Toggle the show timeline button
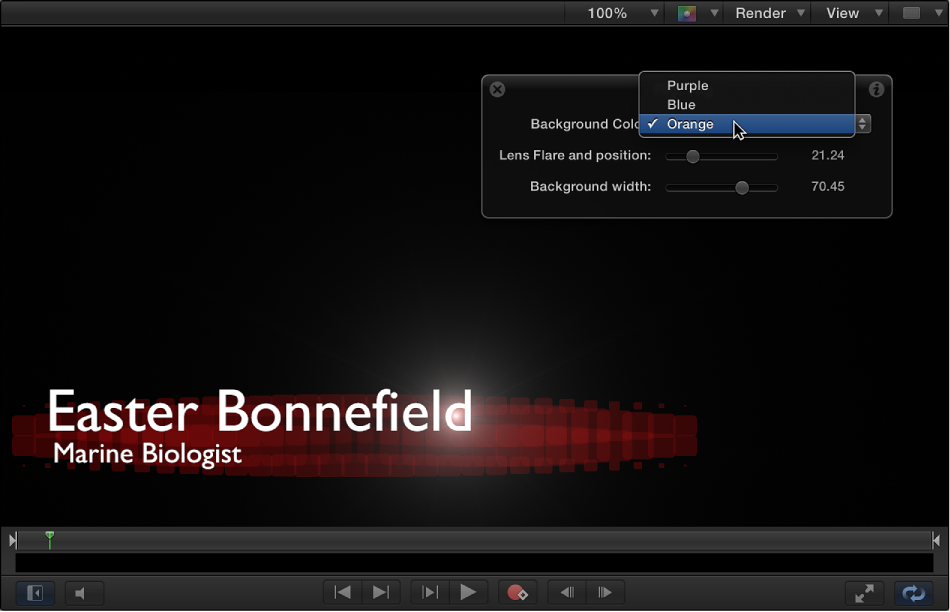This screenshot has height=612, width=950. pyautogui.click(x=34, y=592)
